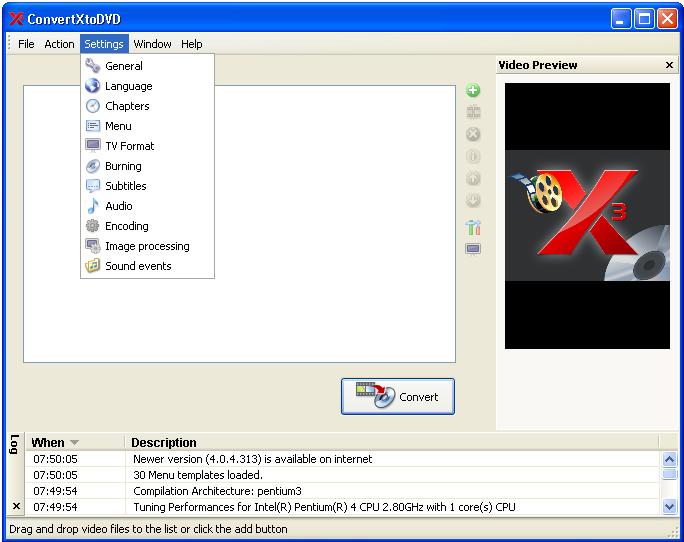This screenshot has width=684, height=542.
Task: Click the log scrollbar thumb
Action: click(669, 474)
